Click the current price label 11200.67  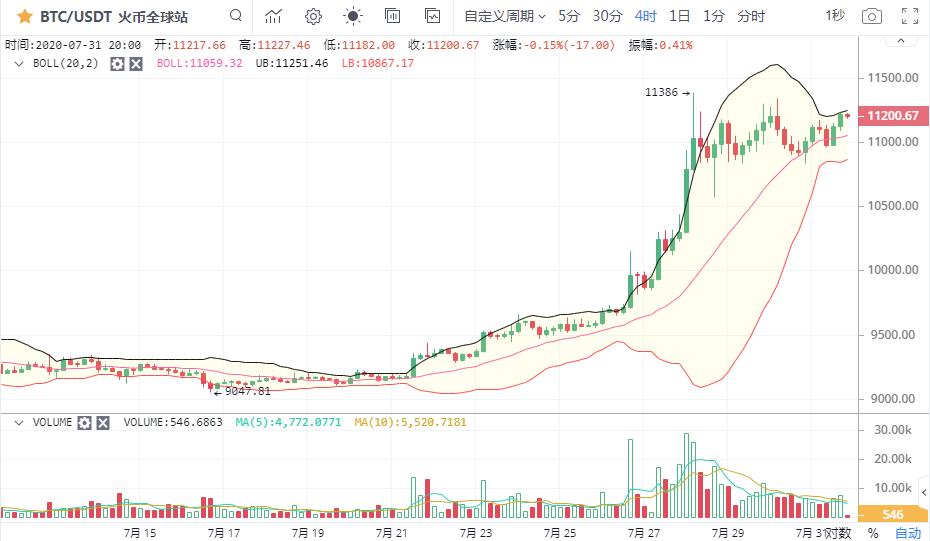[x=893, y=116]
